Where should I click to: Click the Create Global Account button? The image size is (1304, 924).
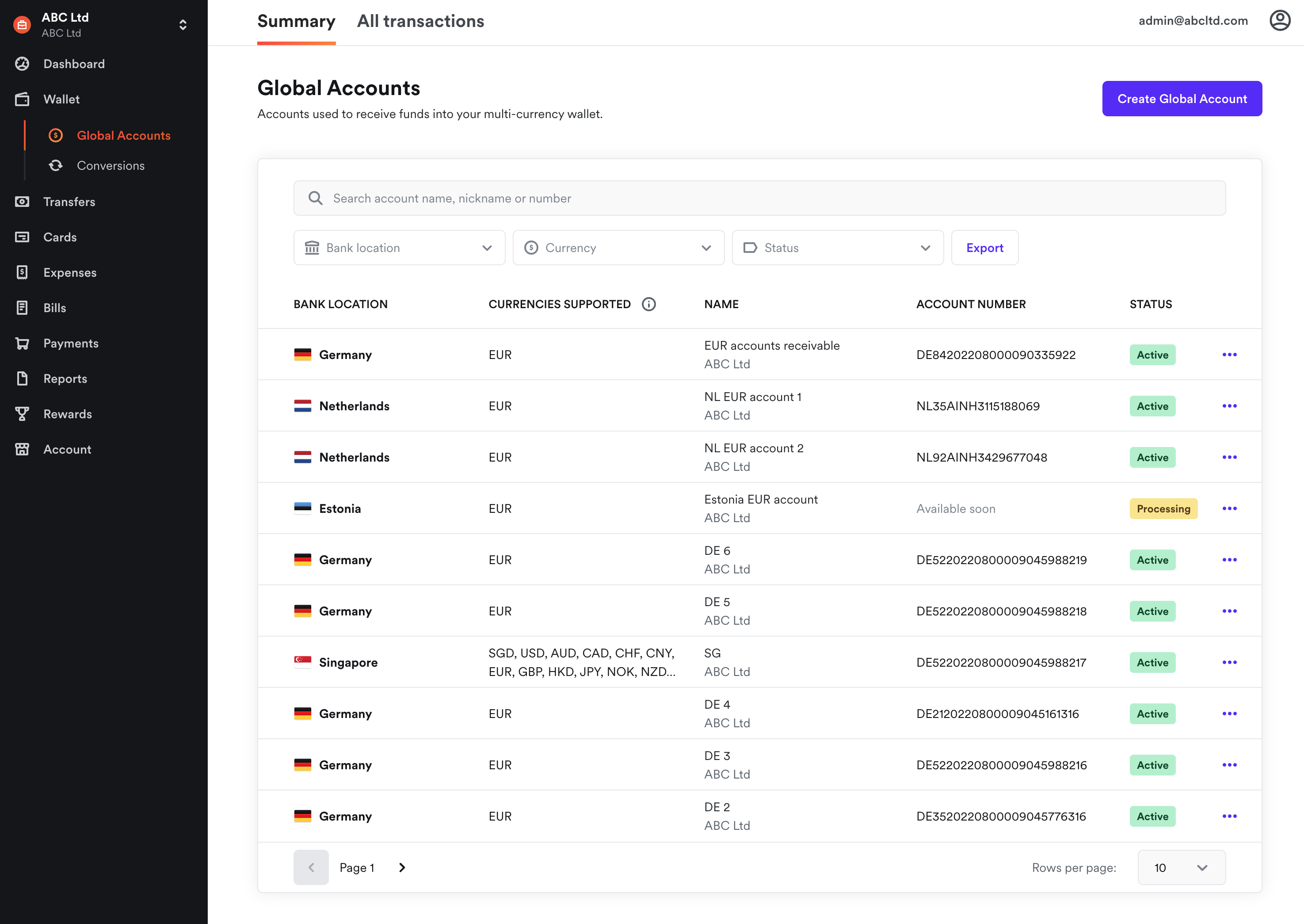click(x=1182, y=99)
